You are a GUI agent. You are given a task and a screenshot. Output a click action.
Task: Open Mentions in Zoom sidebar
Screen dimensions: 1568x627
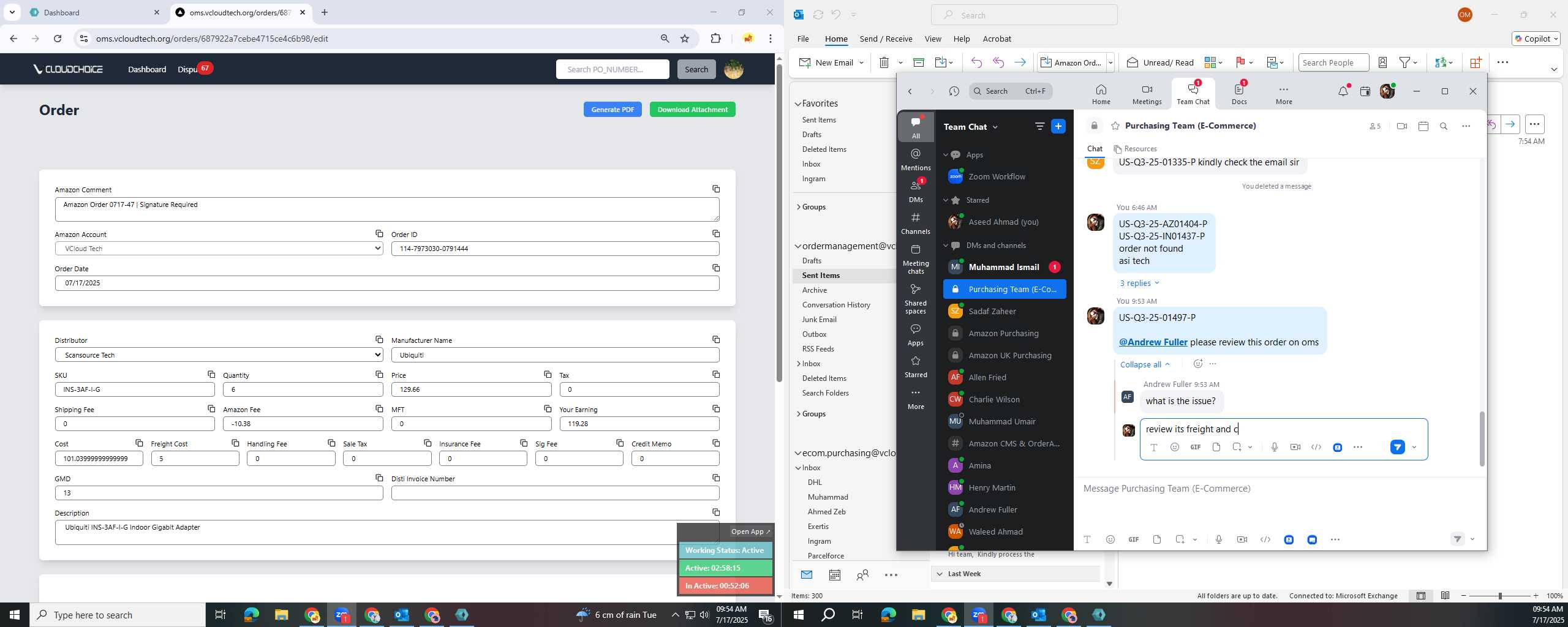(x=916, y=159)
